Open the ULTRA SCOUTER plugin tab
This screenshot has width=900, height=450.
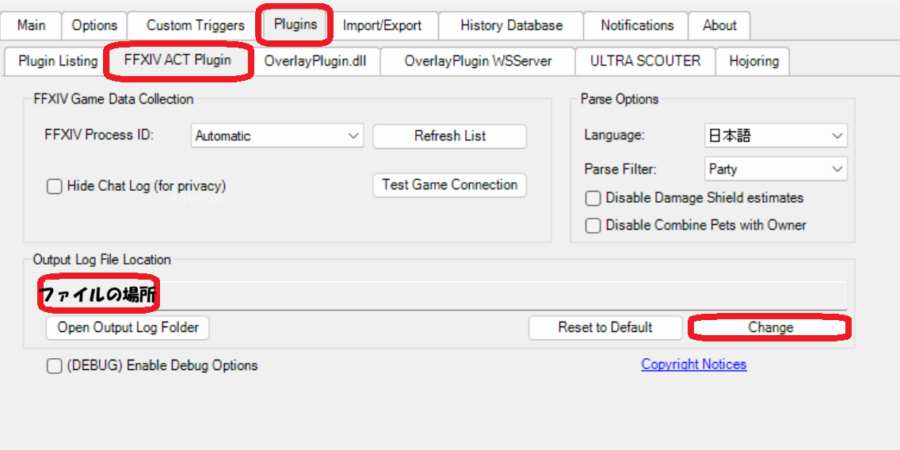point(645,61)
